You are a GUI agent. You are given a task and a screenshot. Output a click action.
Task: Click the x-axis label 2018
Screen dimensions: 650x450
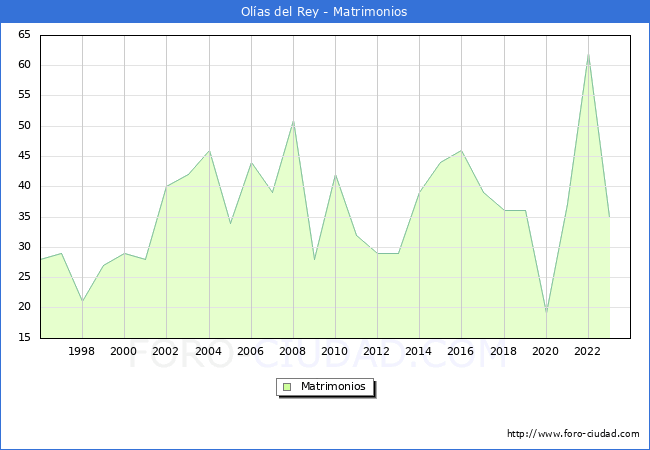[504, 351]
